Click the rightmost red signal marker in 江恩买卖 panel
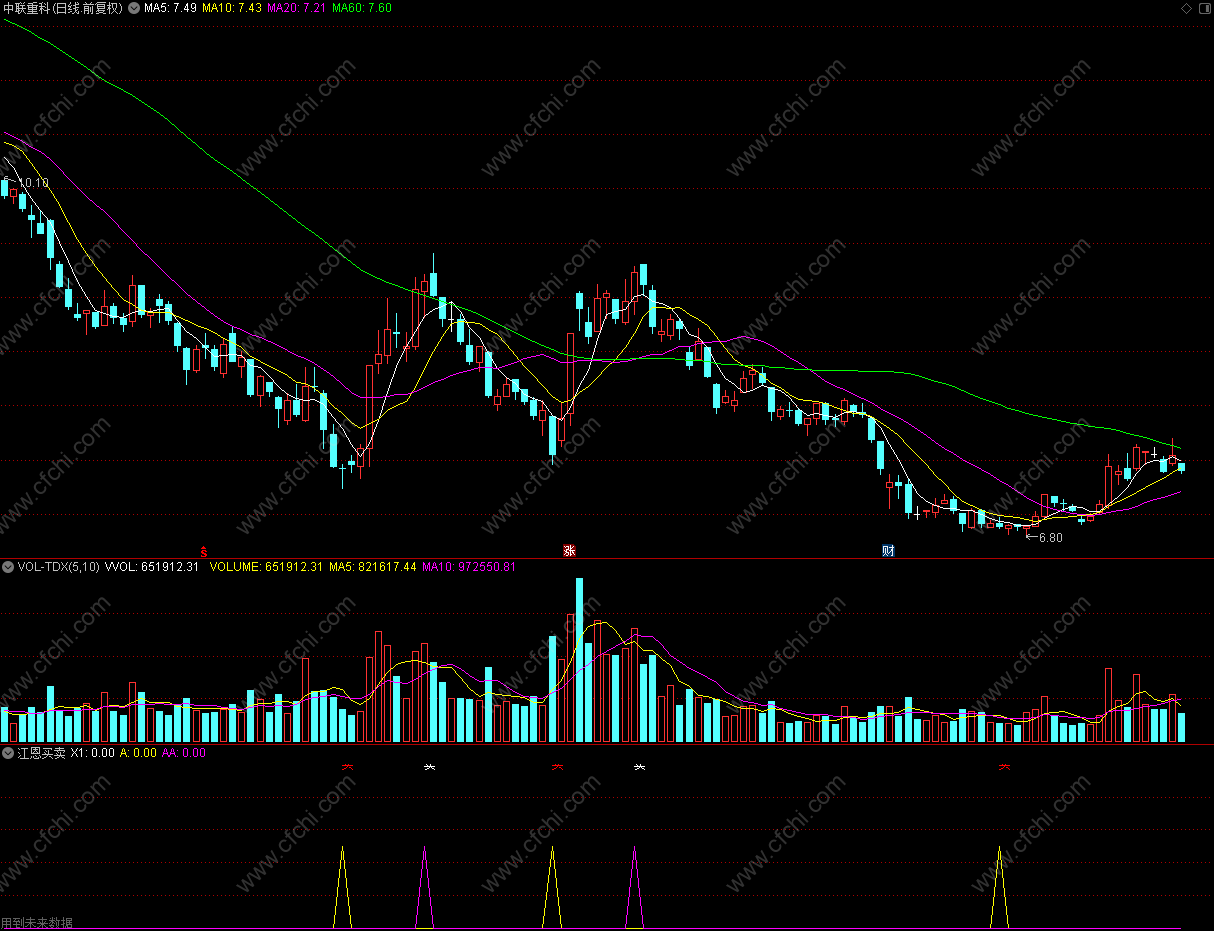Screen dimensions: 1214x931 (1005, 768)
